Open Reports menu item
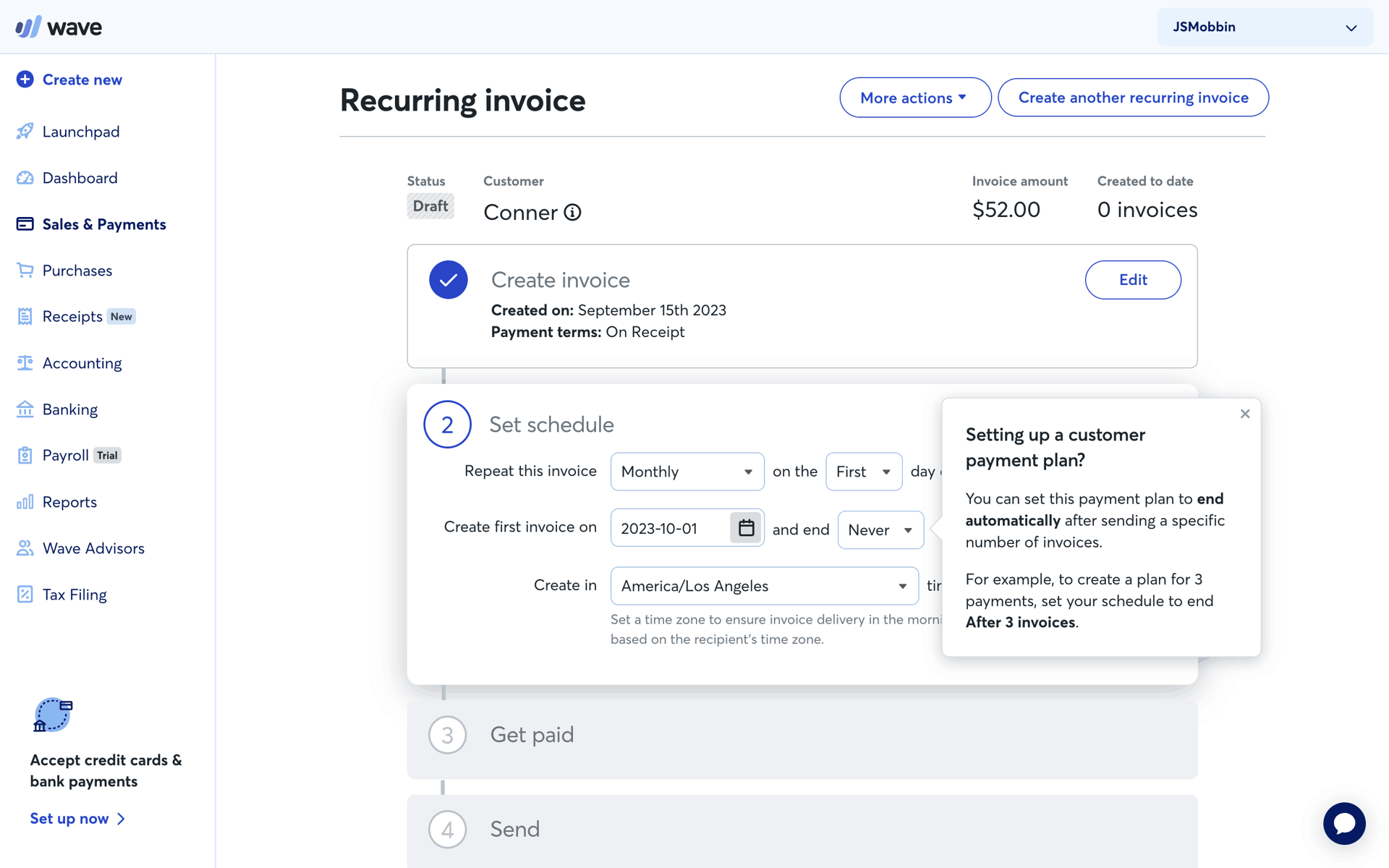 point(69,502)
